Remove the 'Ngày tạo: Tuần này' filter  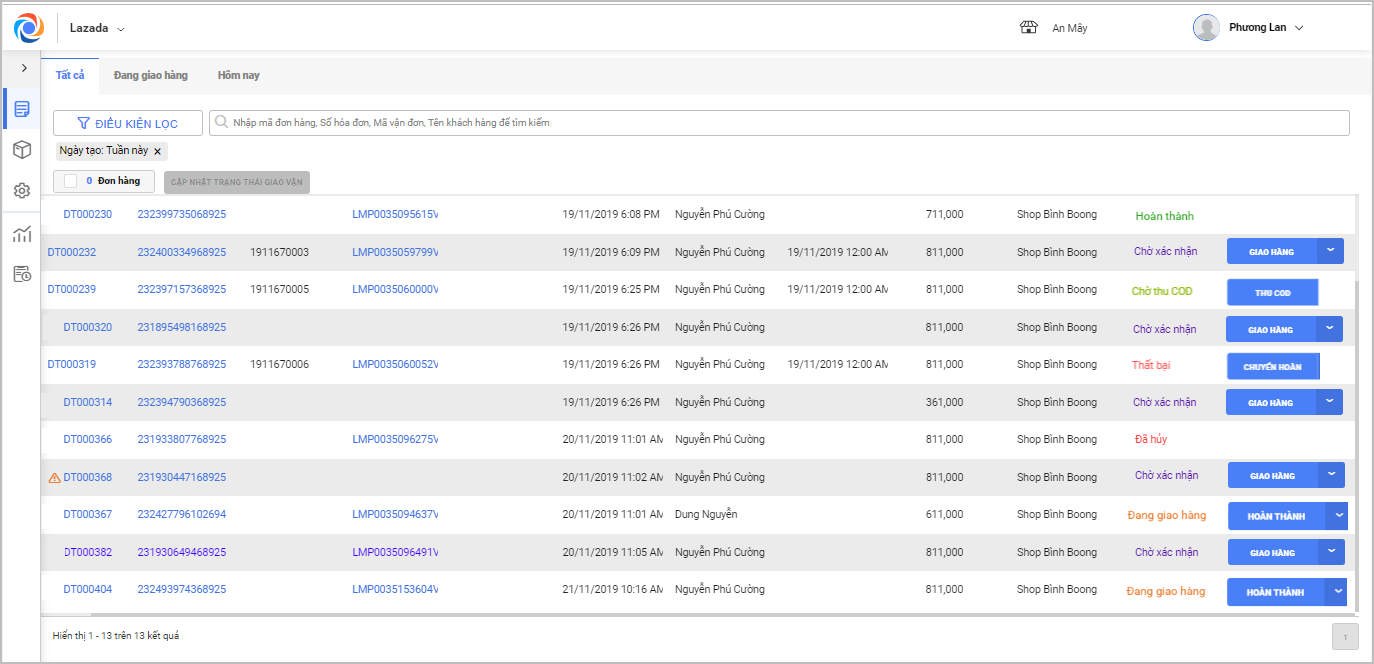157,151
